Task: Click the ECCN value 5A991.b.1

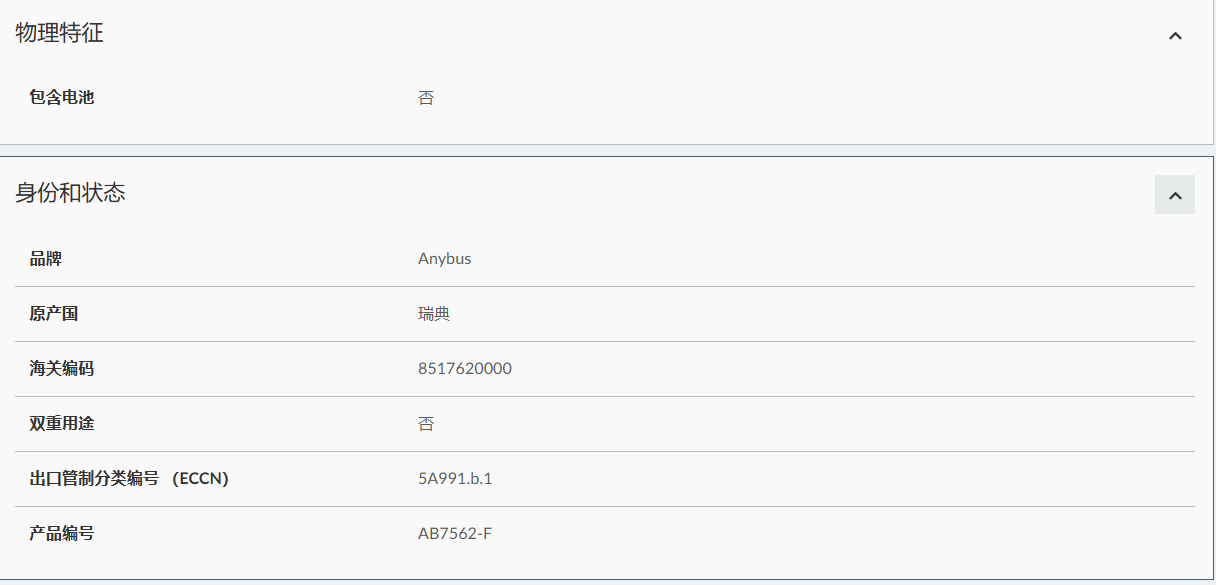Action: point(455,479)
